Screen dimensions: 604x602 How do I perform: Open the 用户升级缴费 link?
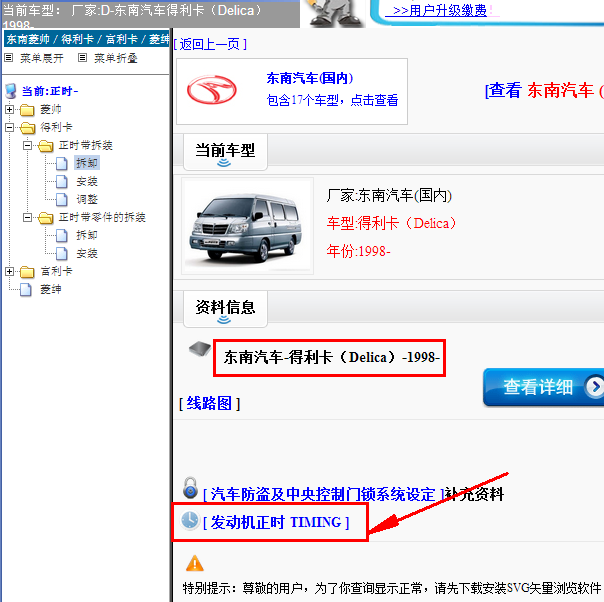click(x=439, y=10)
